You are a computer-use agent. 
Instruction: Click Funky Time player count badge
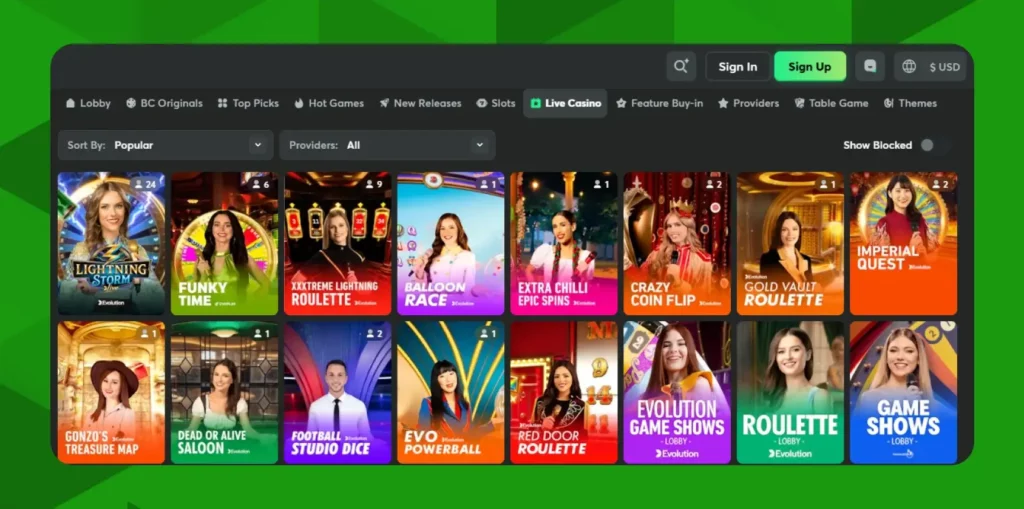pyautogui.click(x=261, y=184)
